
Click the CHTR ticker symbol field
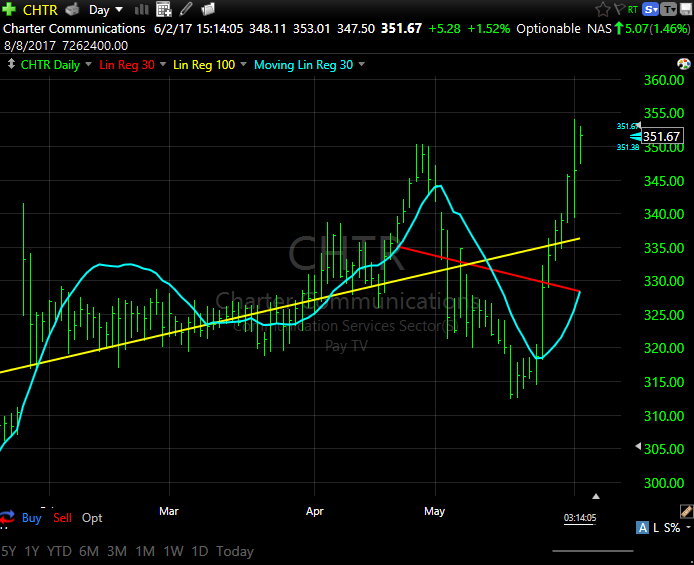tap(40, 9)
